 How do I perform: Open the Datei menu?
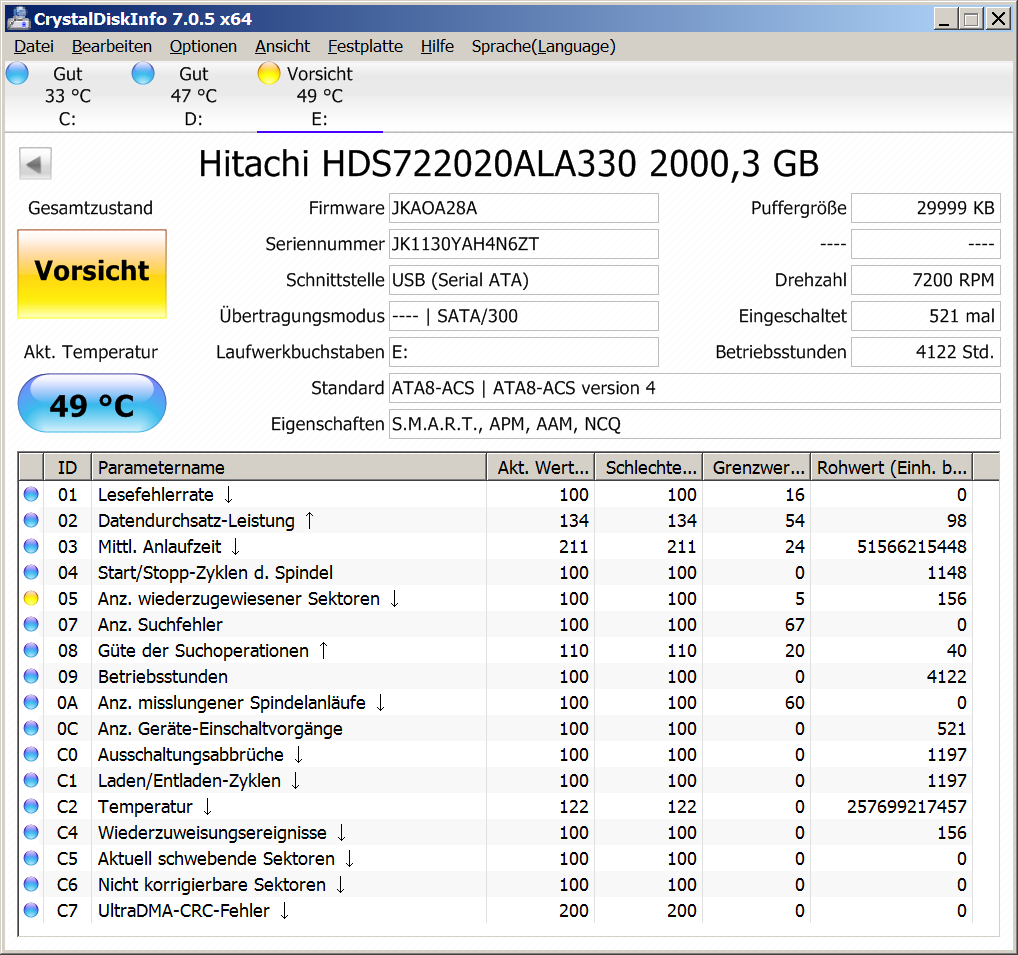coord(34,46)
